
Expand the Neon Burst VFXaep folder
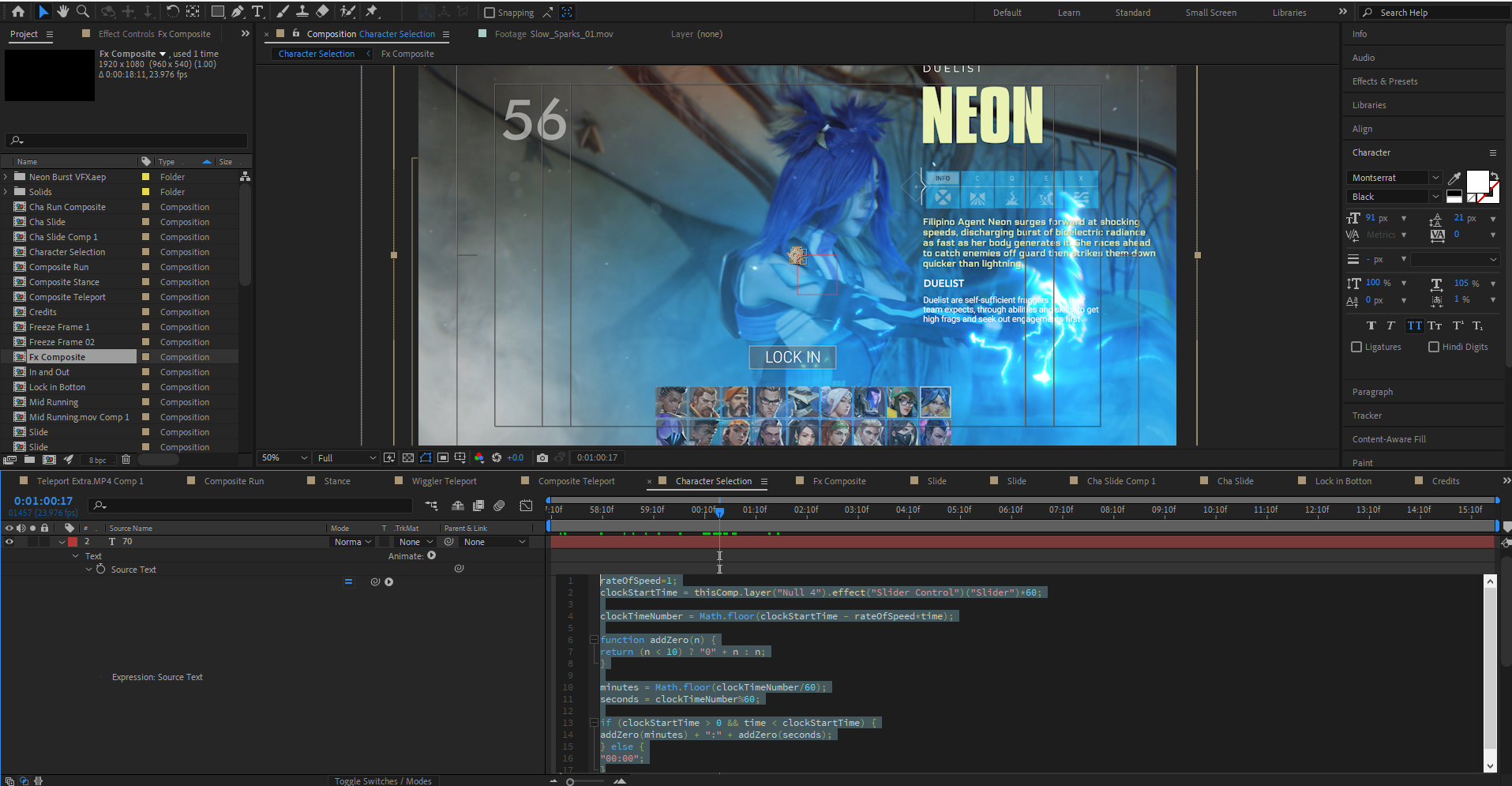pyautogui.click(x=6, y=177)
